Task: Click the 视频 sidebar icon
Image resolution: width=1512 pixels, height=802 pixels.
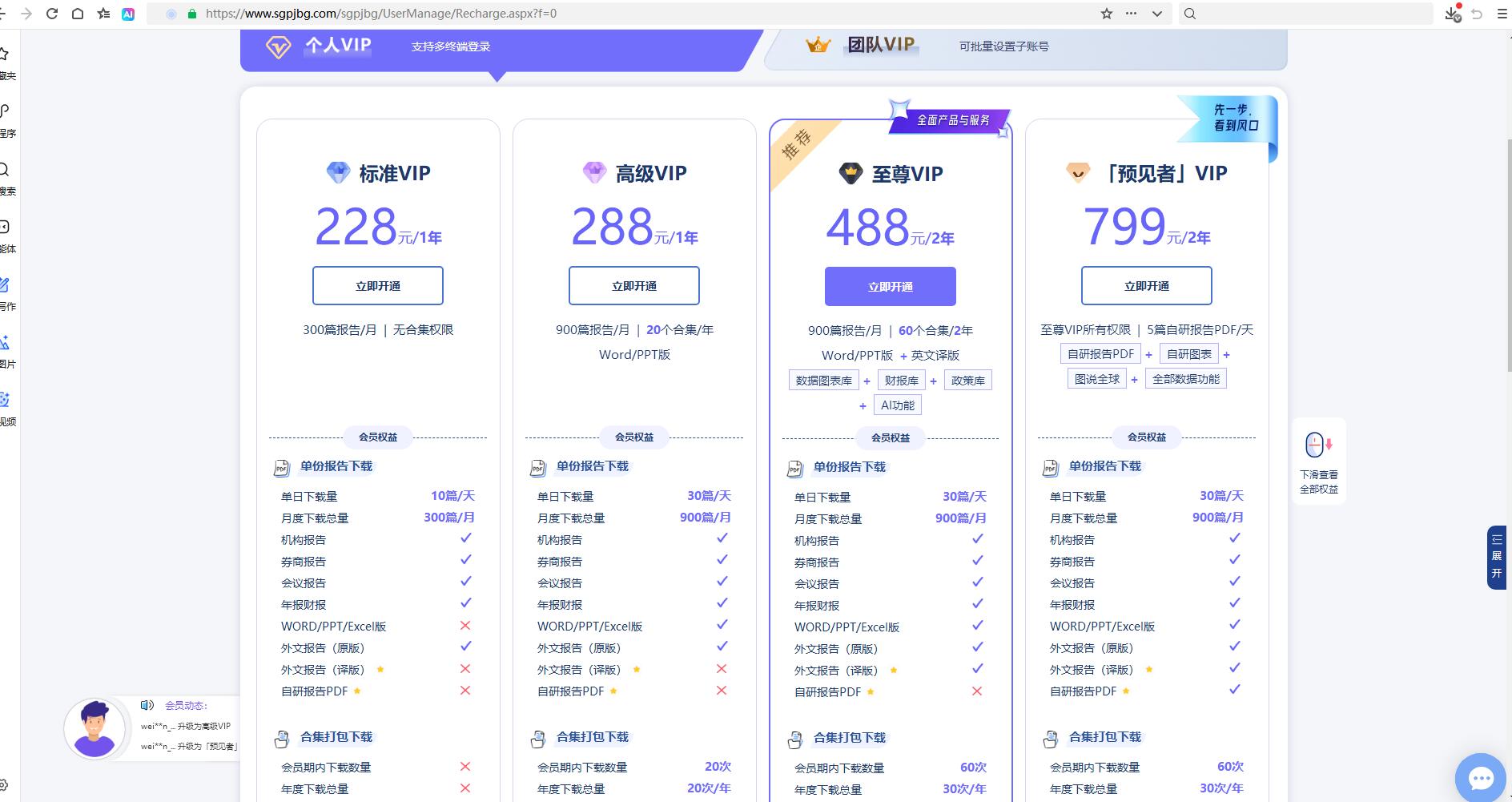Action: [6, 400]
